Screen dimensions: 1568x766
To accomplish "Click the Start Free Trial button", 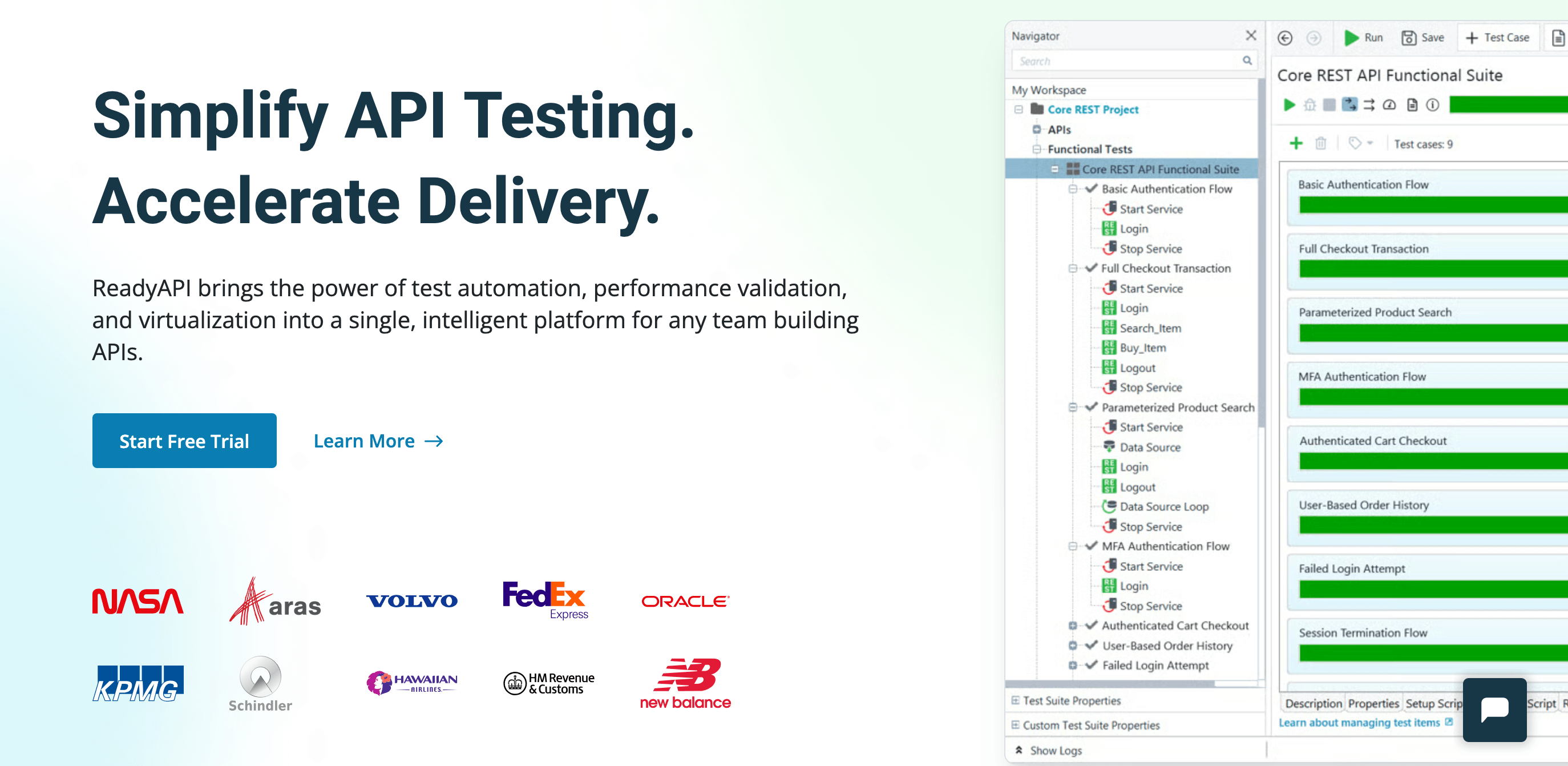I will coord(184,441).
